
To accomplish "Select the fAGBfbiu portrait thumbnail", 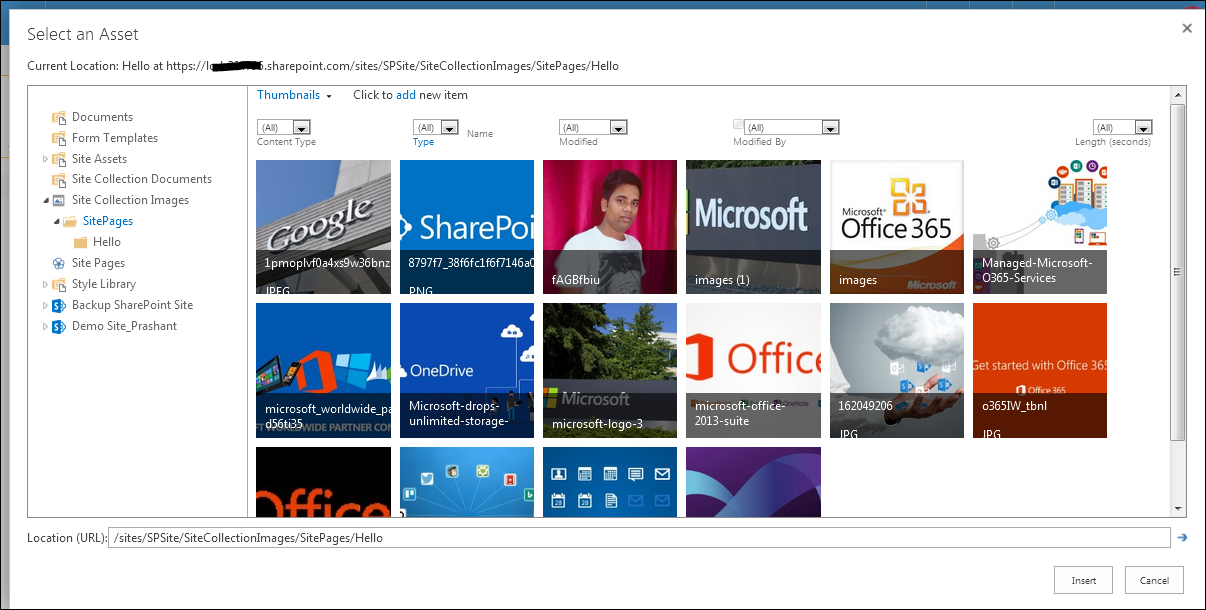I will pyautogui.click(x=610, y=227).
